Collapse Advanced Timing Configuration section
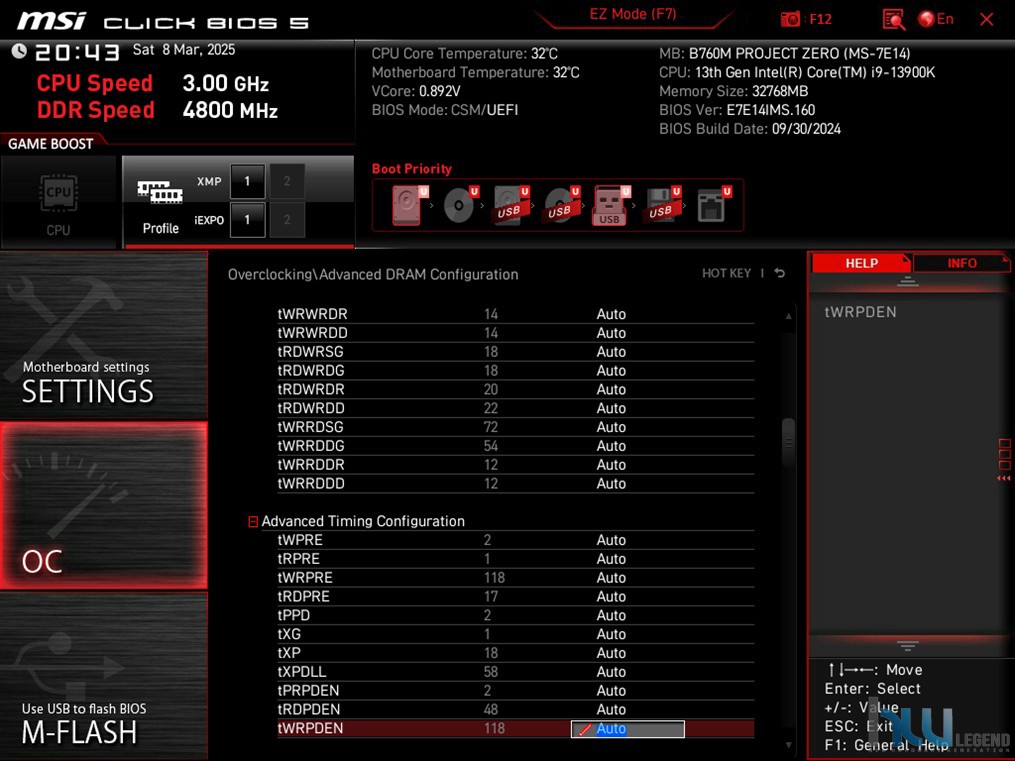 point(253,522)
